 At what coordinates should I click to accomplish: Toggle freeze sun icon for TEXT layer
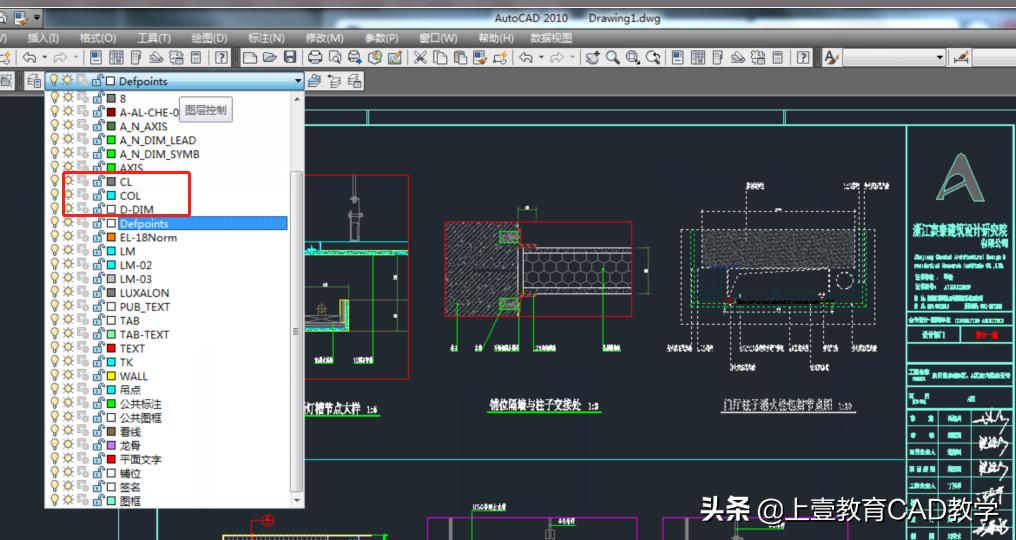coord(68,349)
